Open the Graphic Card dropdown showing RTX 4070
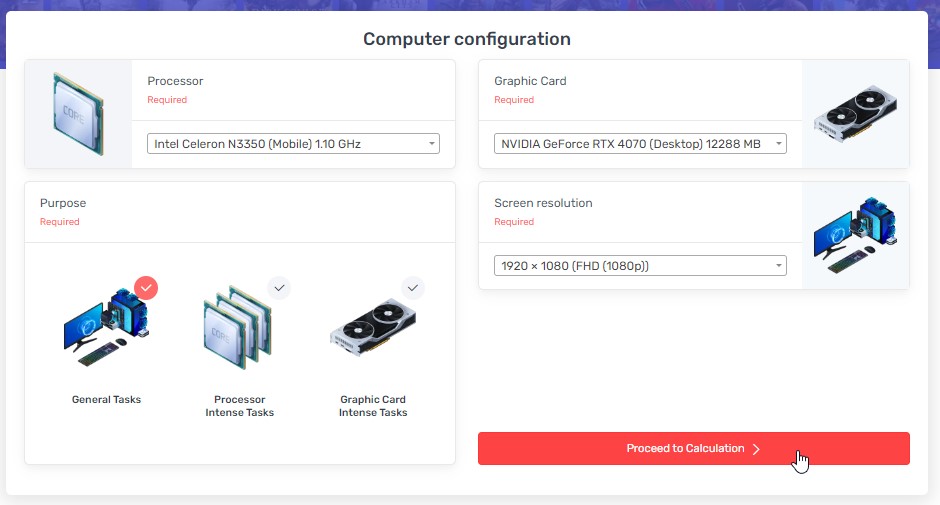Viewport: 940px width, 505px height. (640, 144)
